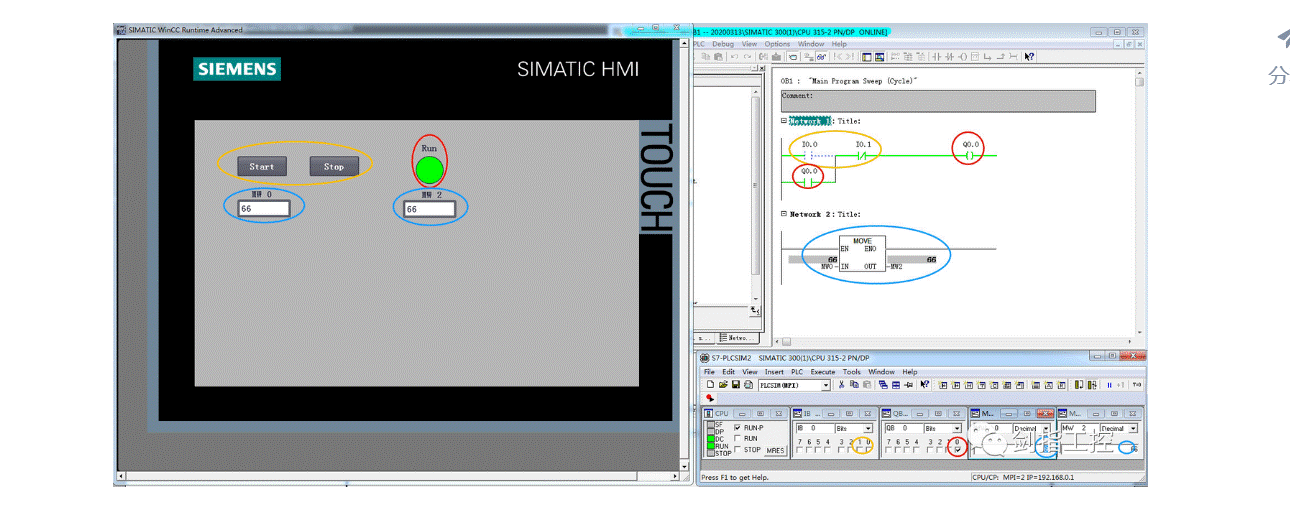Open Options menu in LAD editor
1290x512 pixels.
click(777, 44)
